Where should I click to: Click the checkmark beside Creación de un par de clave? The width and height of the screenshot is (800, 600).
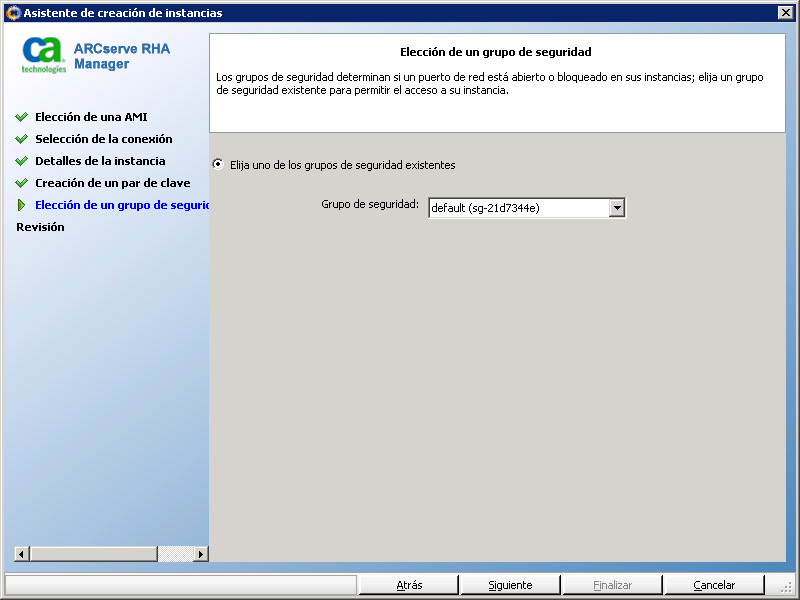[22, 183]
